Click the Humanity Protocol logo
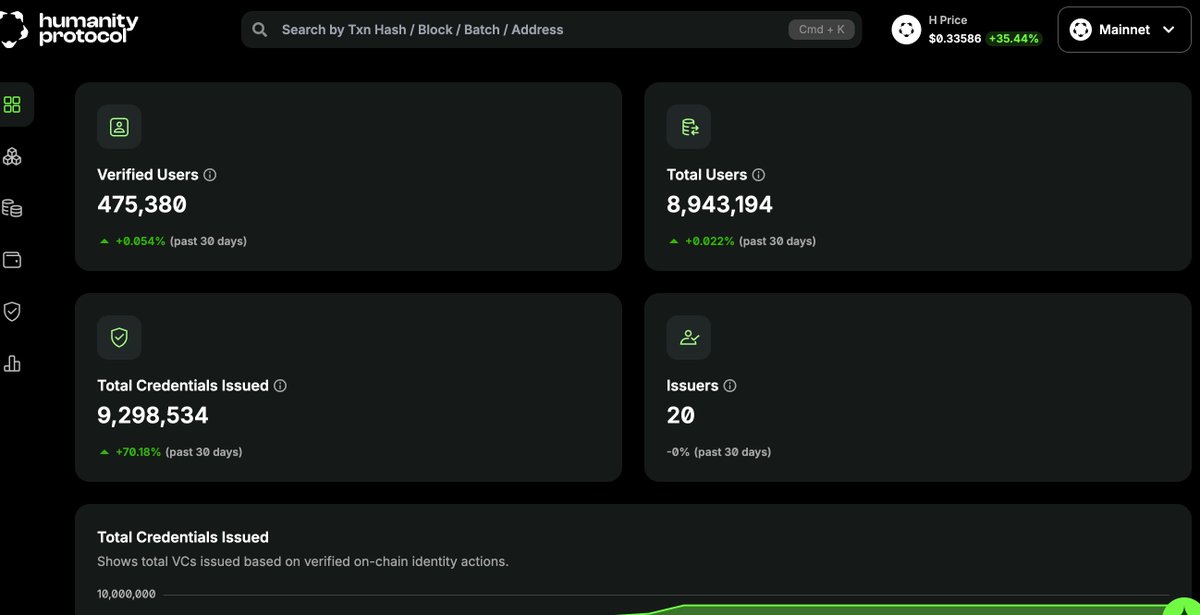Screen dimensions: 1200x615 point(70,29)
